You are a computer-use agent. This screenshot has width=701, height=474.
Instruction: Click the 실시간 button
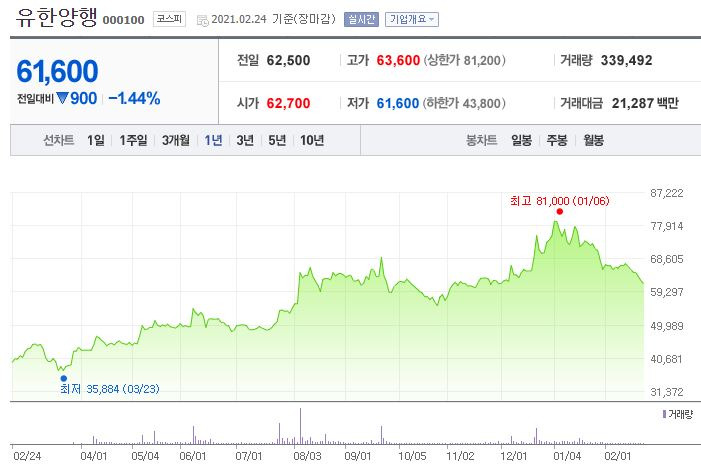click(361, 19)
